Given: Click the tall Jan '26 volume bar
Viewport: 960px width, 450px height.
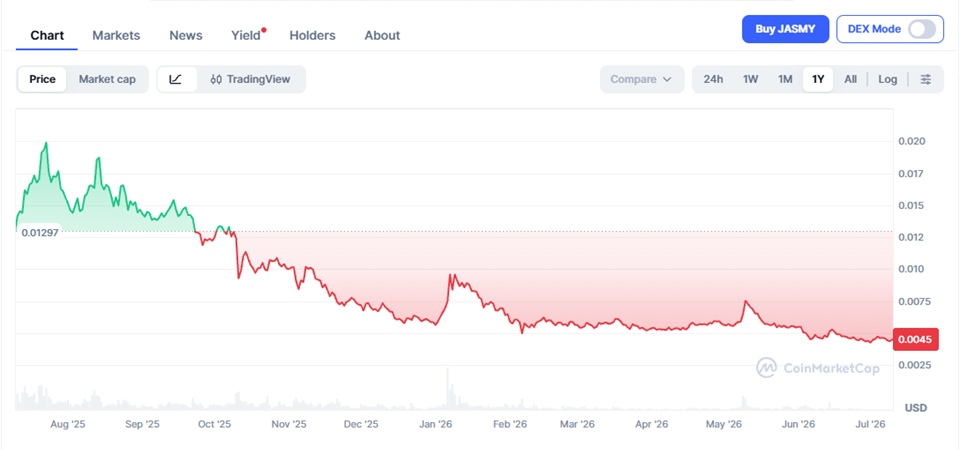Looking at the screenshot, I should coord(448,389).
